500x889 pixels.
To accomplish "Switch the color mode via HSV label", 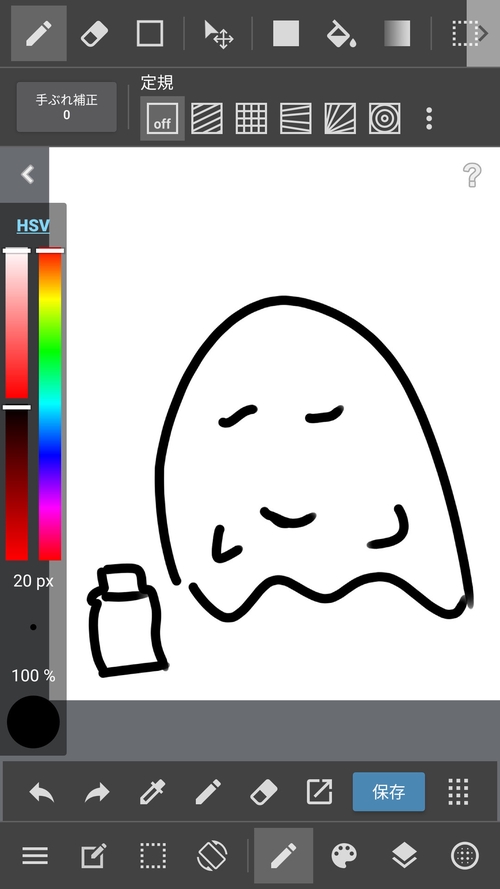I will pos(33,226).
